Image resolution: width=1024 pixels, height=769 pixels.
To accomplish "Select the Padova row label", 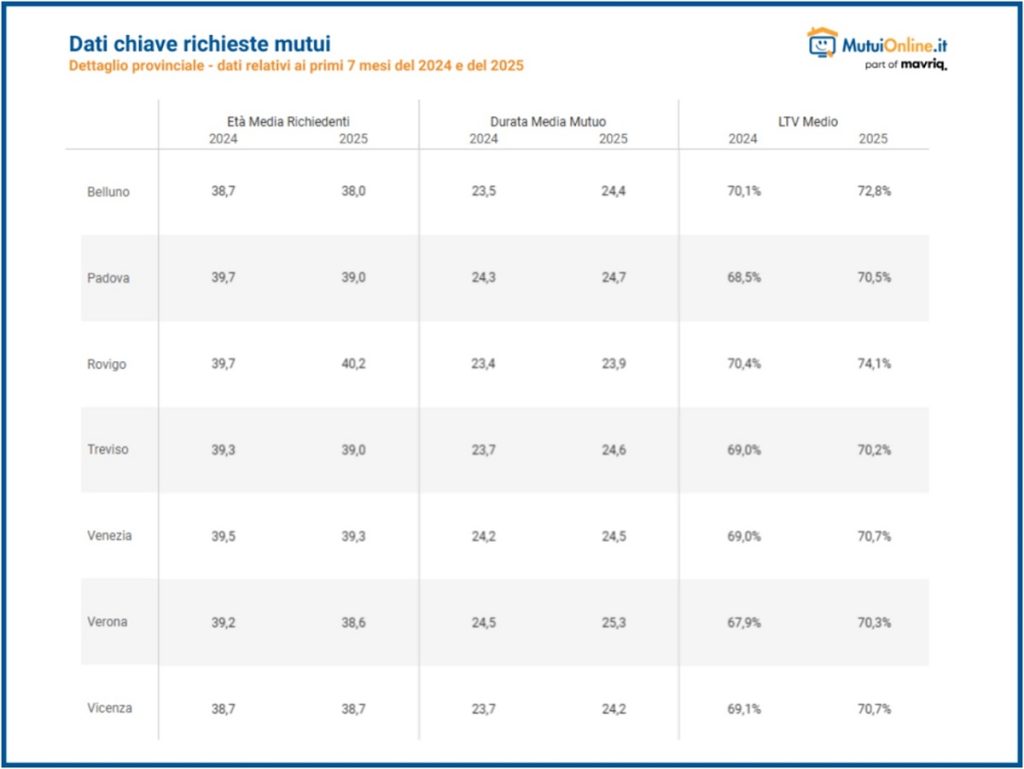I will pyautogui.click(x=108, y=278).
